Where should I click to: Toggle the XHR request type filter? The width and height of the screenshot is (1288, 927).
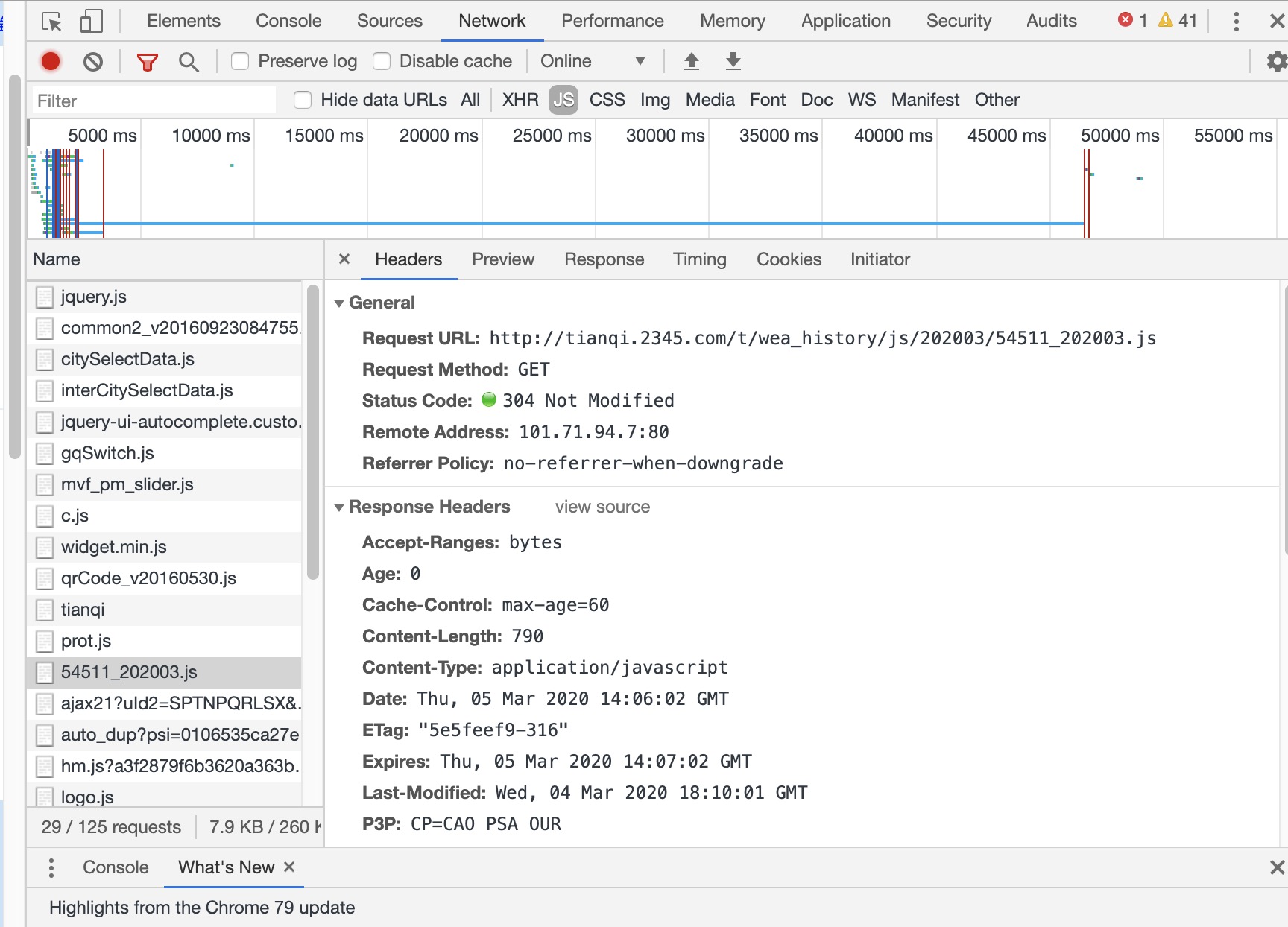pos(520,100)
